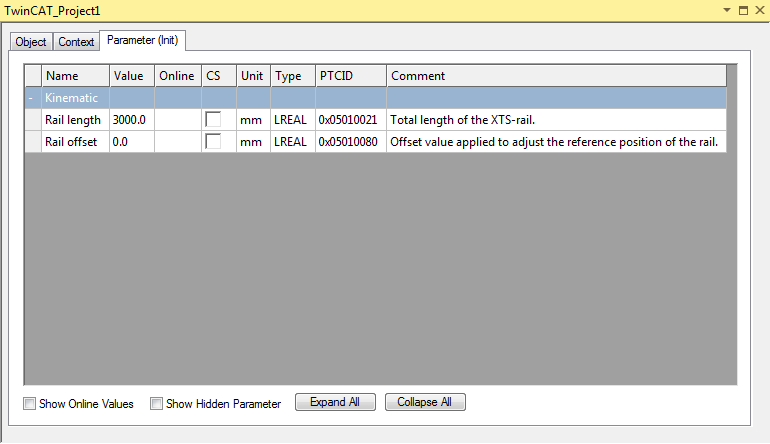Click the Online cell of Rail offset
The image size is (770, 444).
tap(178, 142)
